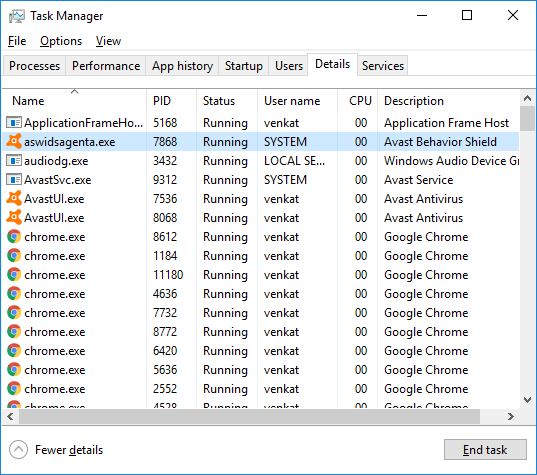Select the Details tab
The height and width of the screenshot is (475, 537).
333,64
